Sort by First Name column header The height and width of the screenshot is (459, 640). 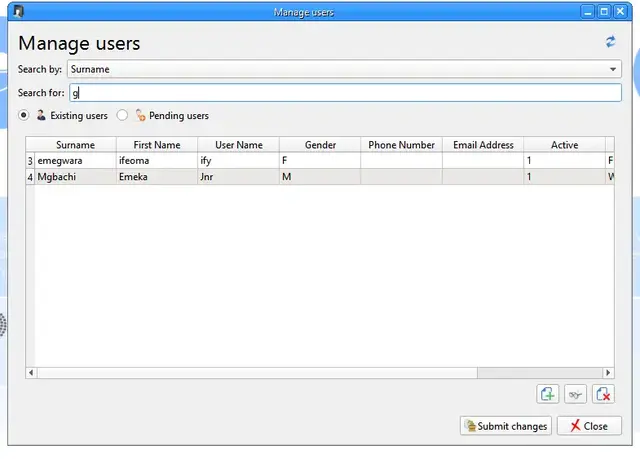[x=157, y=145]
